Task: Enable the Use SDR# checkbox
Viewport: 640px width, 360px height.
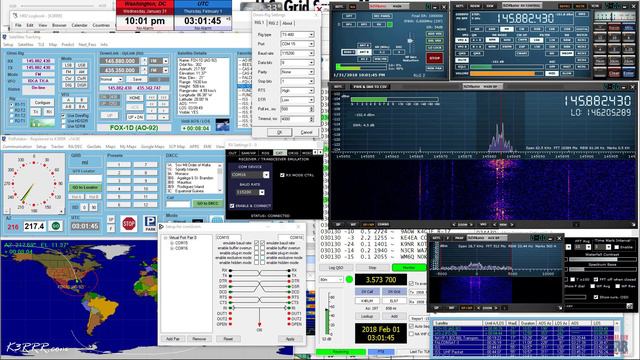Action: [x=63, y=126]
